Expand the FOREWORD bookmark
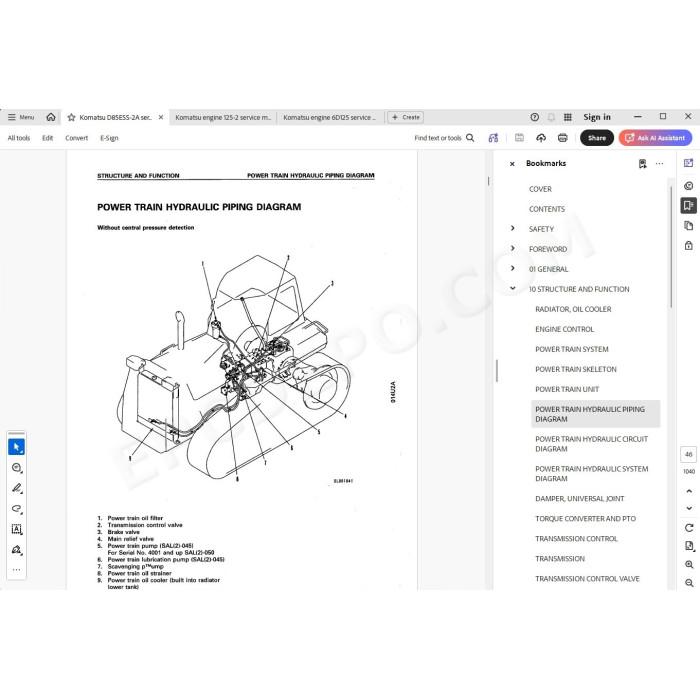700x700 pixels. pos(512,248)
